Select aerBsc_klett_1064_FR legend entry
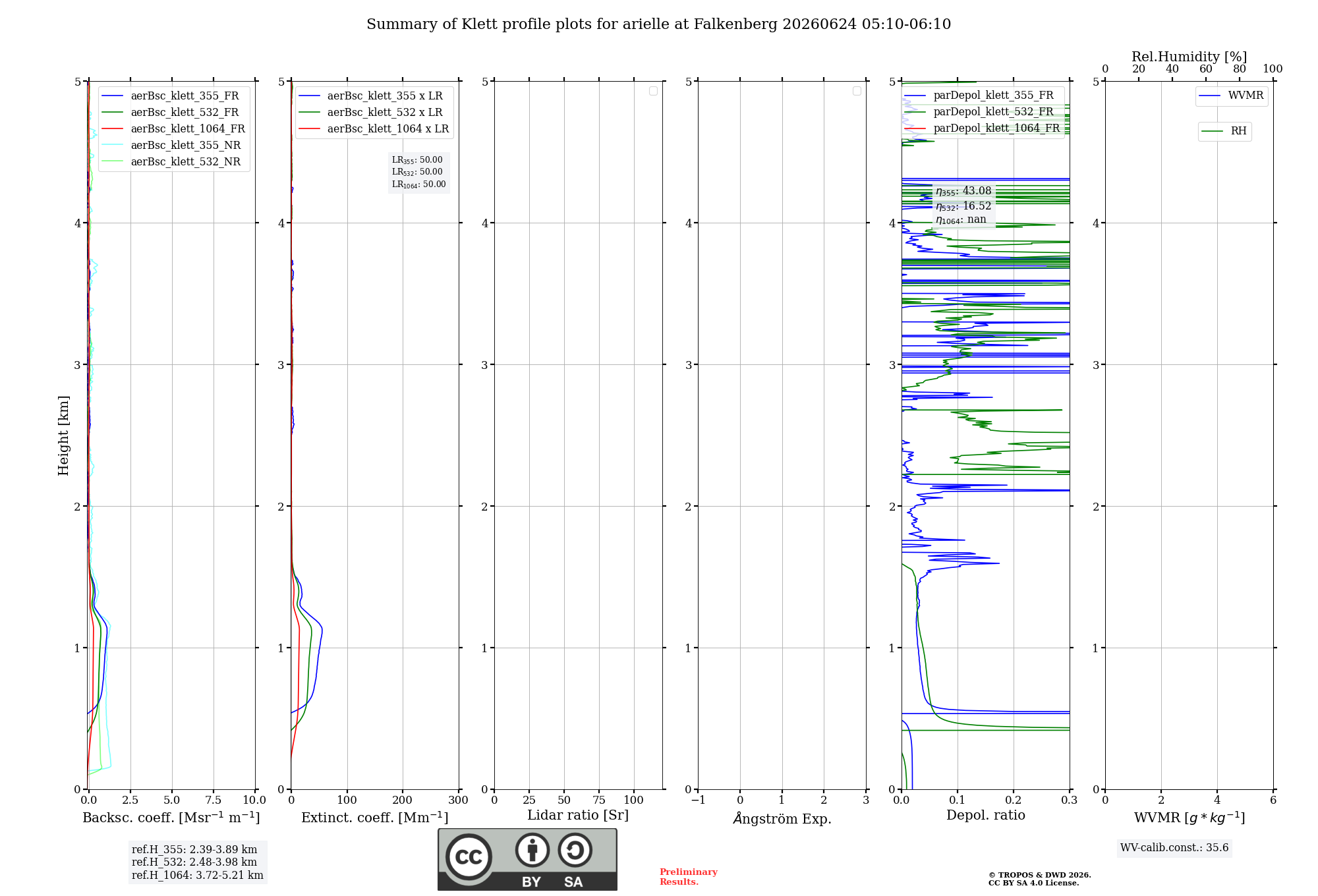 tap(174, 129)
